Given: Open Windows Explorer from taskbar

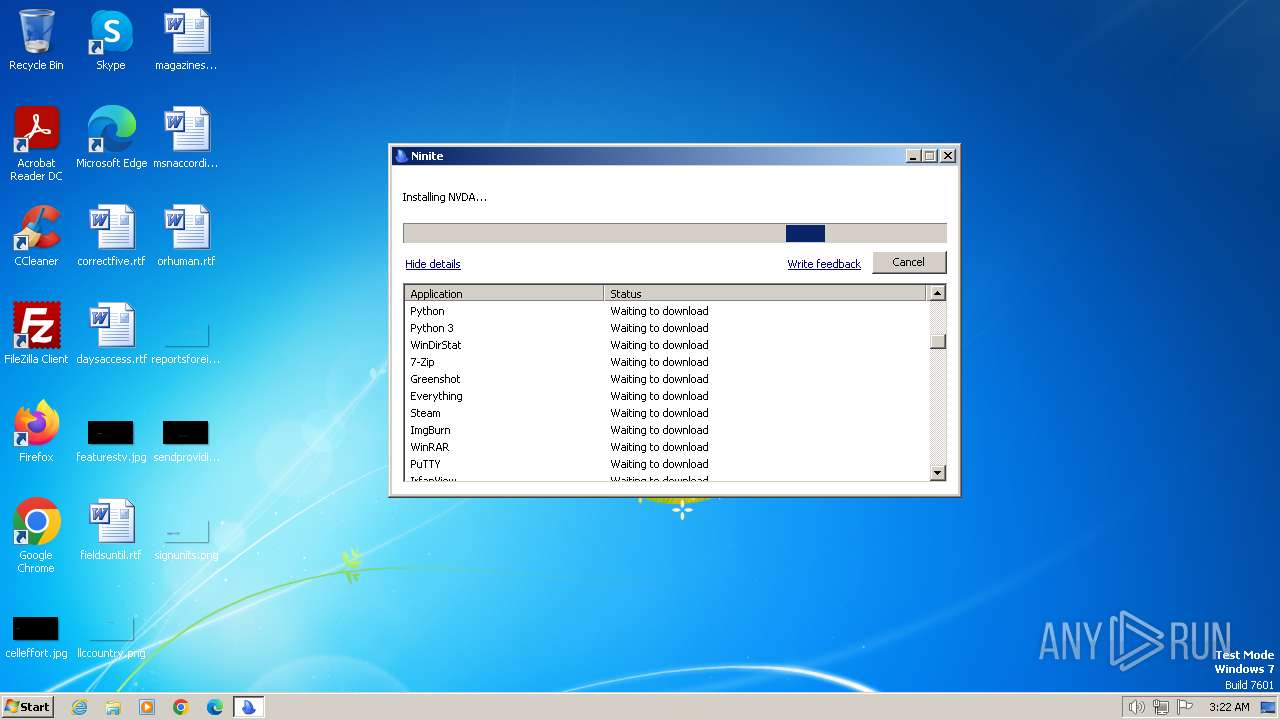Looking at the screenshot, I should click(x=113, y=707).
